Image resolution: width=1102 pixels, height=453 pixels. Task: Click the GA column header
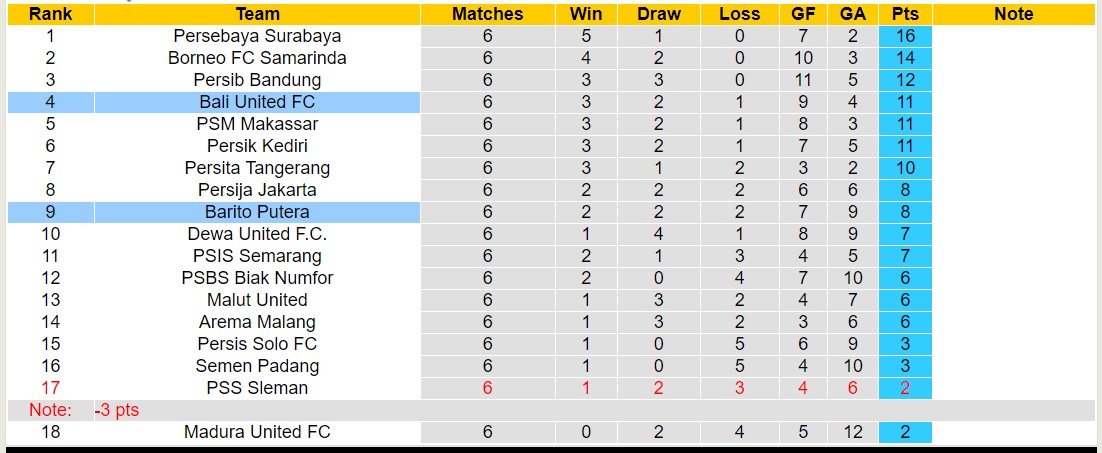pyautogui.click(x=852, y=14)
